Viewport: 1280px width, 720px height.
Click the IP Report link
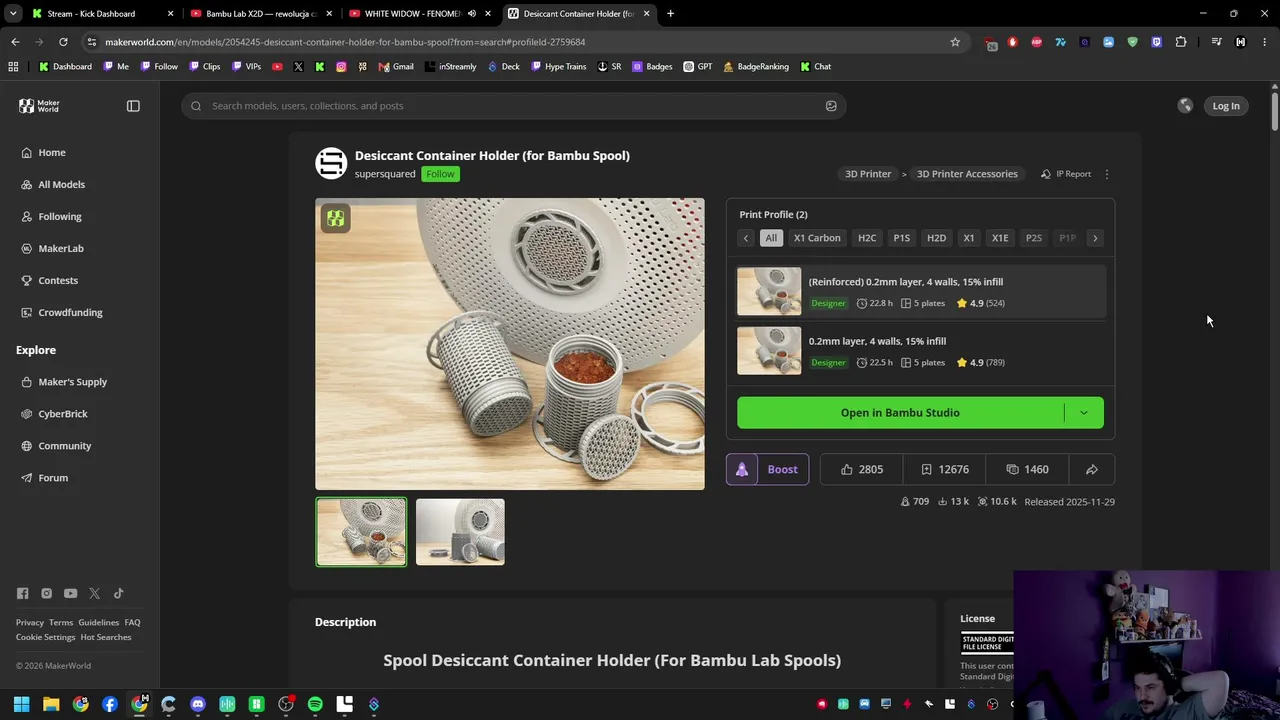1066,174
